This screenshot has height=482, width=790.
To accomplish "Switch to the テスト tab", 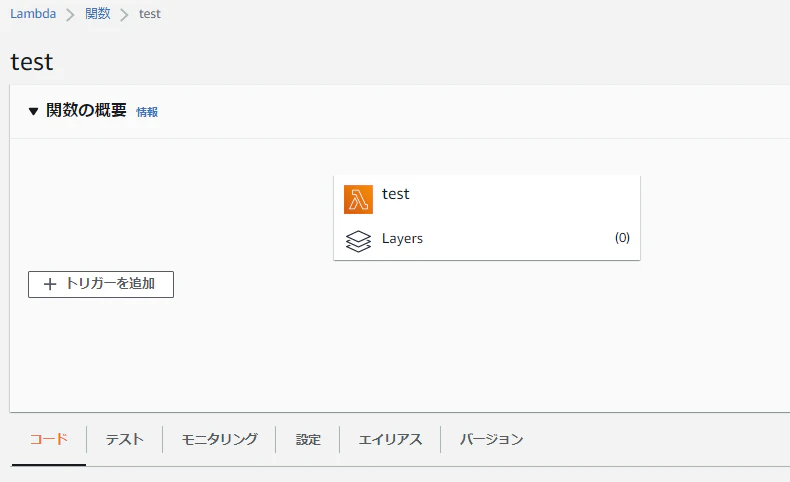I will click(124, 440).
